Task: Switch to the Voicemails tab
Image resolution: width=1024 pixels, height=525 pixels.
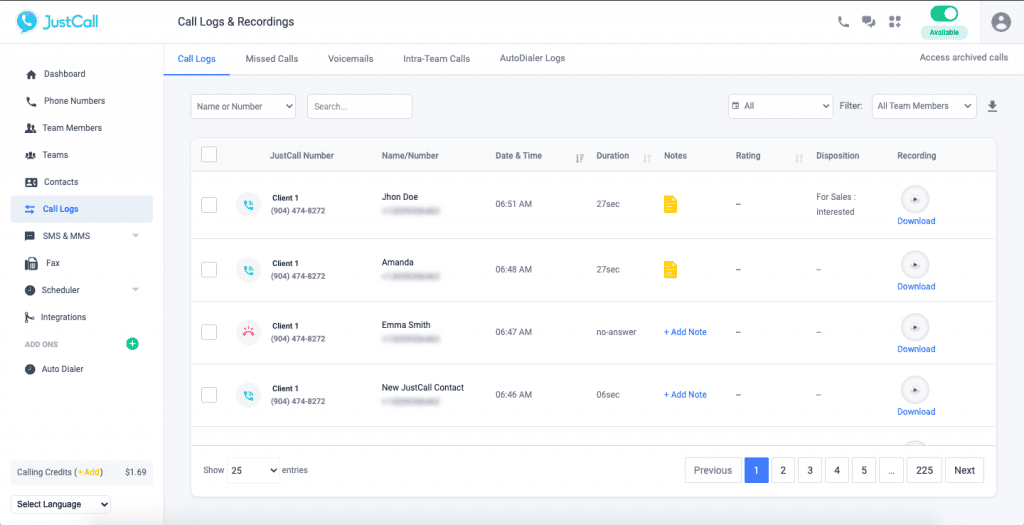Action: 351,58
